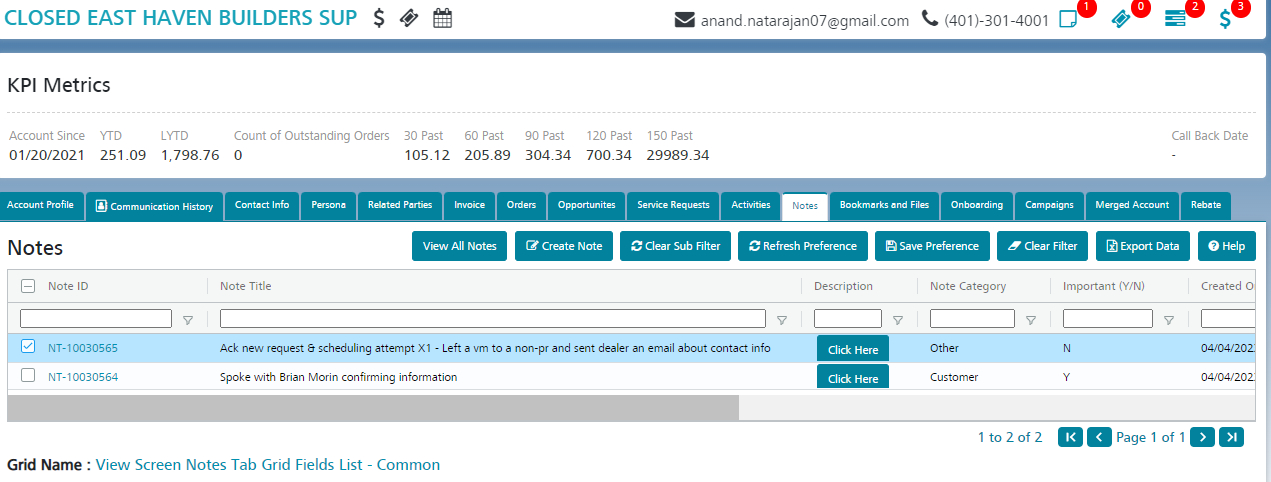Click Here button for NT-10030565 description
This screenshot has height=482, width=1271.
coord(853,349)
